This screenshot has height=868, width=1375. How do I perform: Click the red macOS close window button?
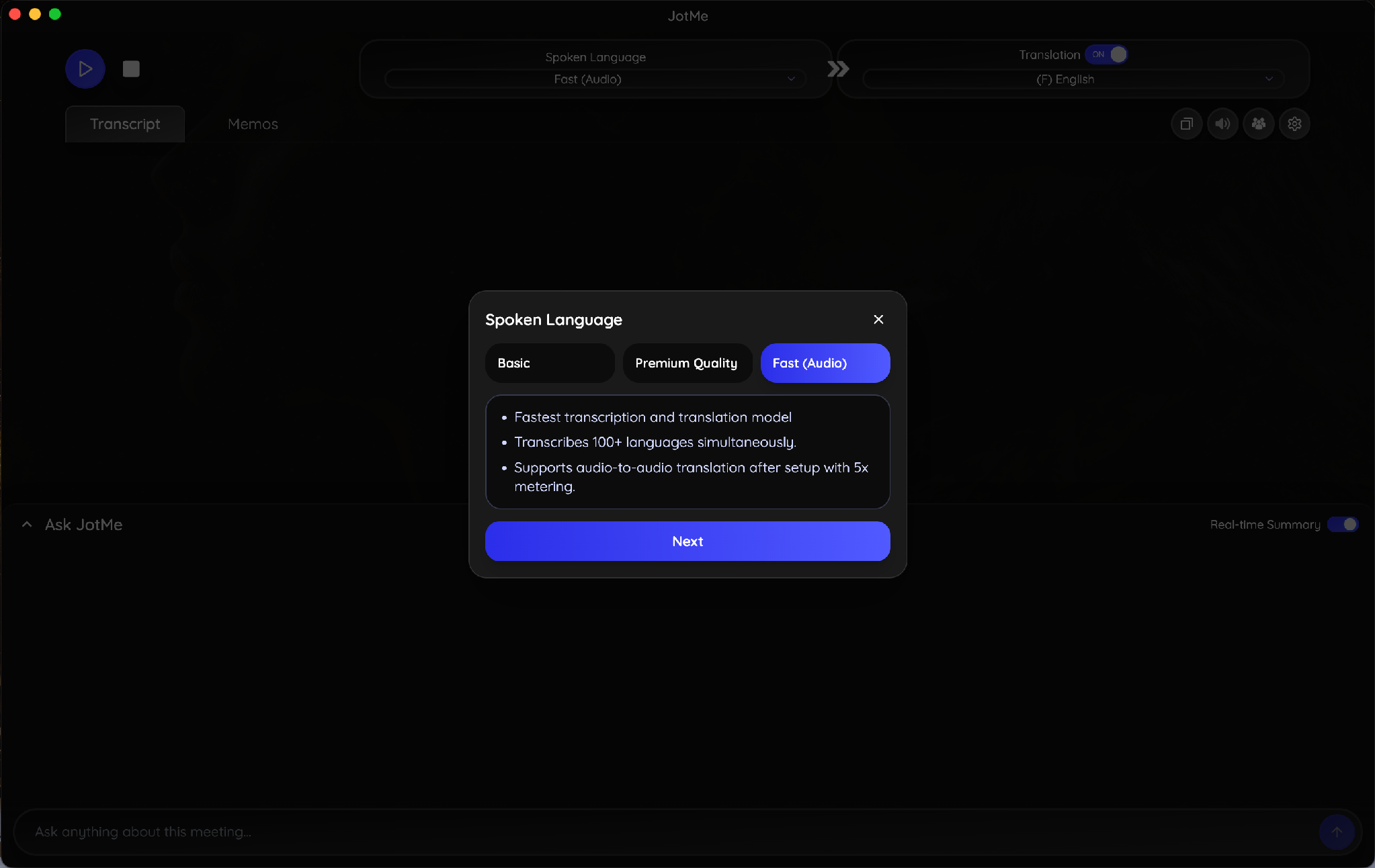tap(15, 14)
